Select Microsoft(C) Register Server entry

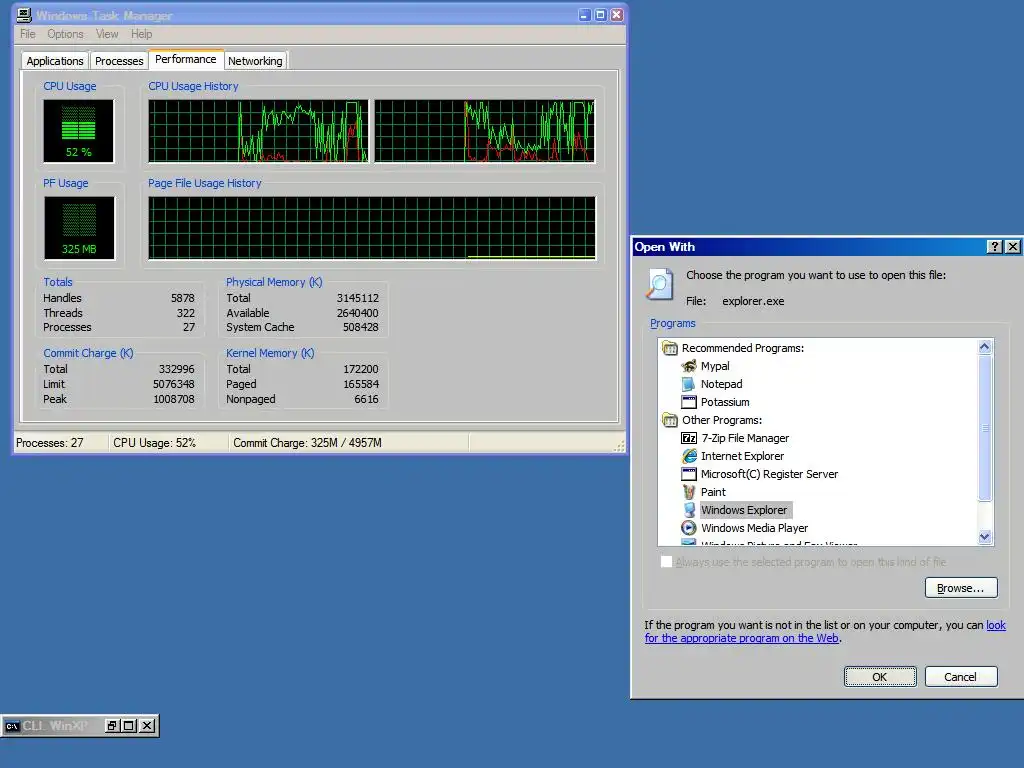pos(769,473)
